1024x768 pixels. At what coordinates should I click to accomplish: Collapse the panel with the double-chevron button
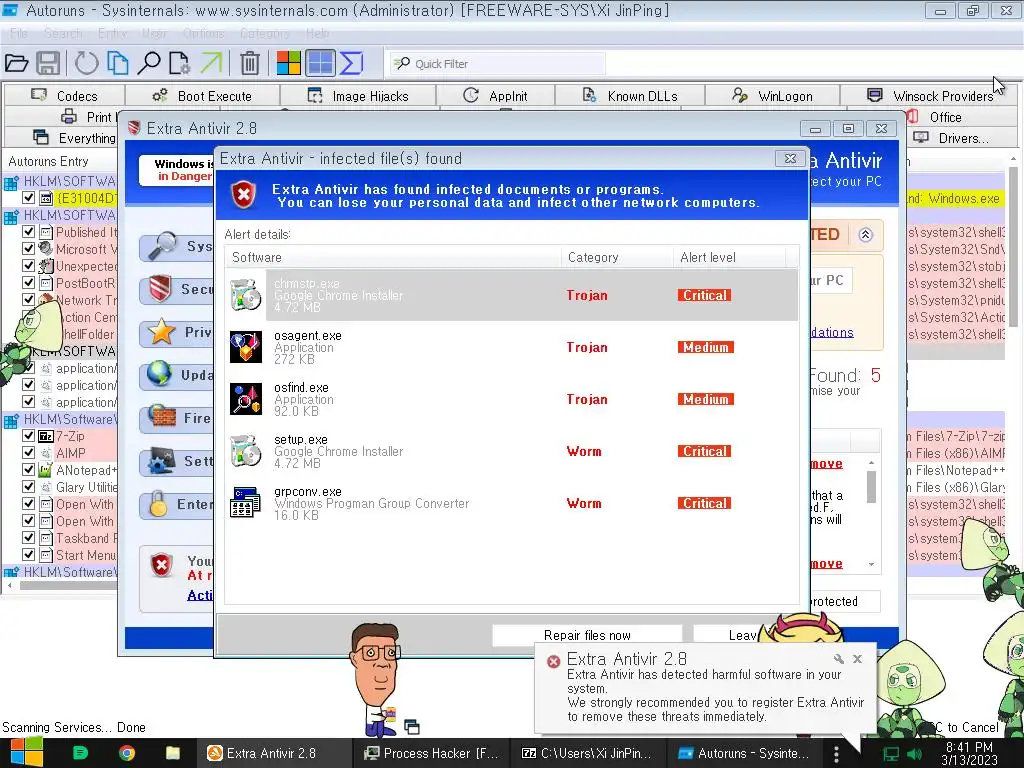click(865, 234)
